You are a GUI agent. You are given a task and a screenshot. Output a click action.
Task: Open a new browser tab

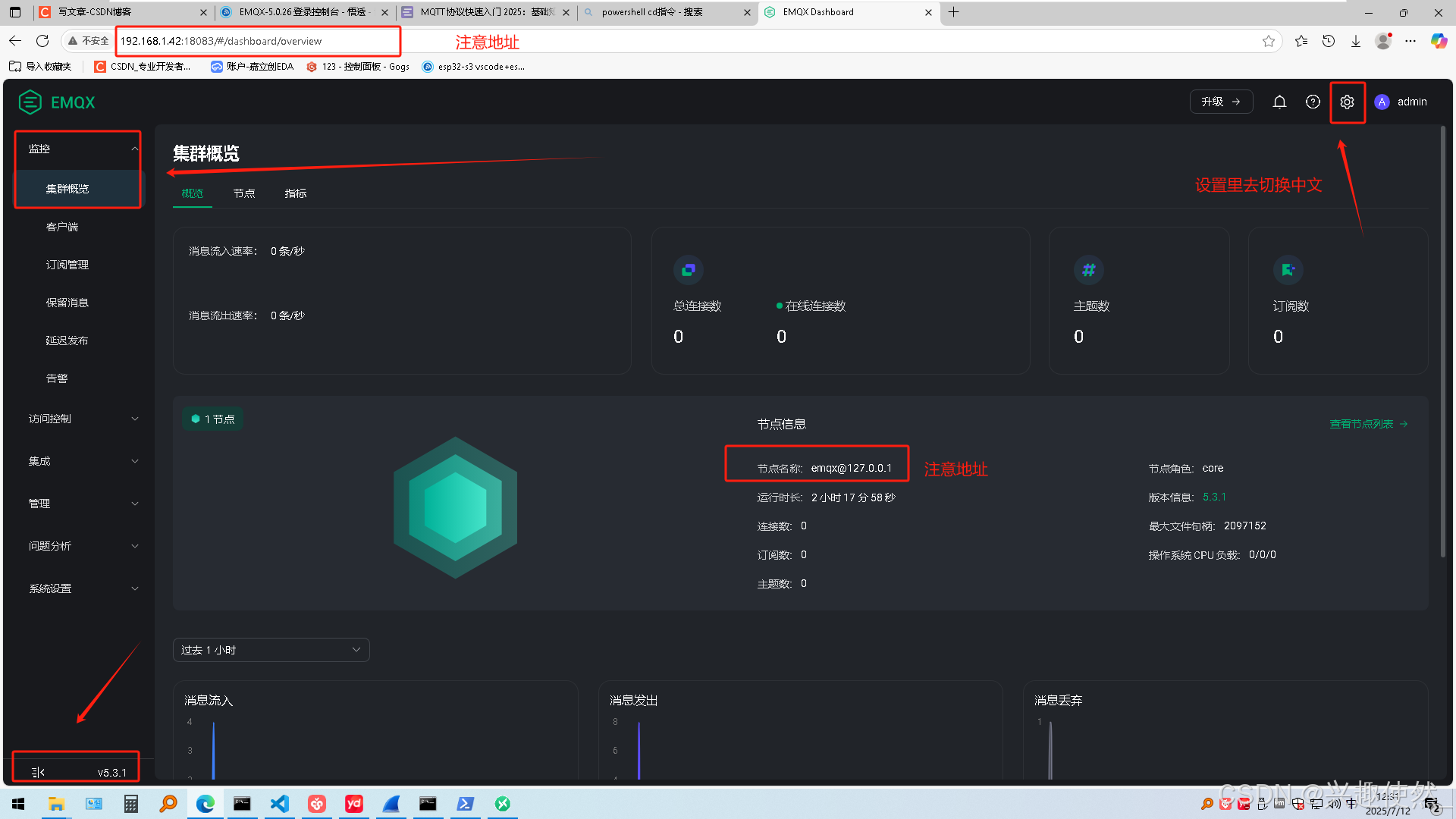coord(954,12)
